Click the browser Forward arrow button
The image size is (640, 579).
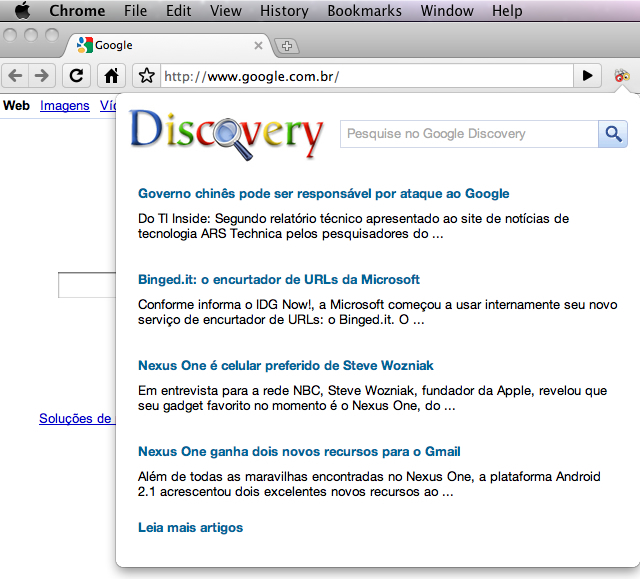tap(42, 76)
